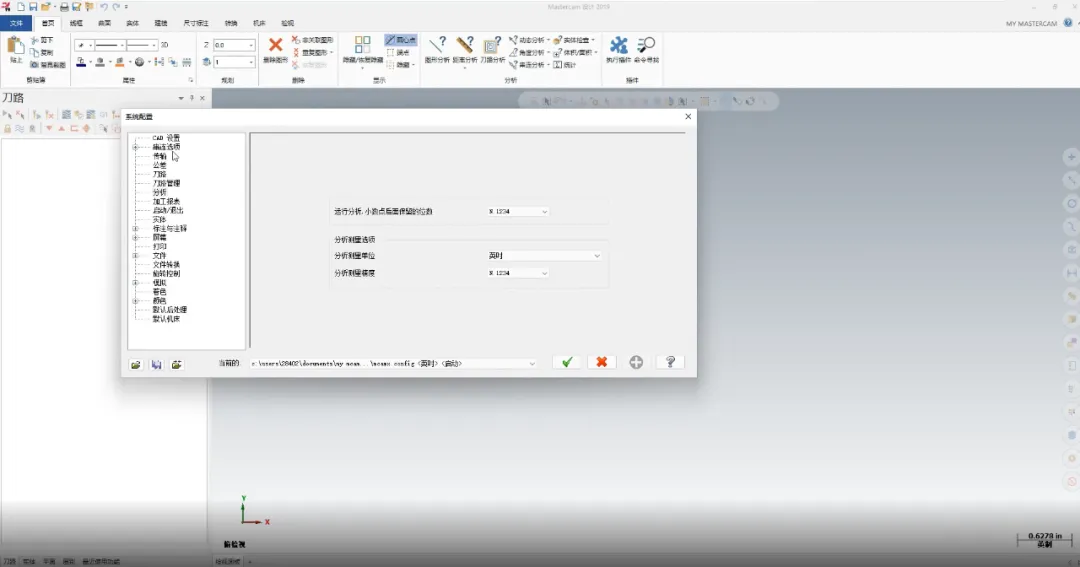Open the Z depth value dropdown
Image resolution: width=1080 pixels, height=567 pixels.
(251, 45)
